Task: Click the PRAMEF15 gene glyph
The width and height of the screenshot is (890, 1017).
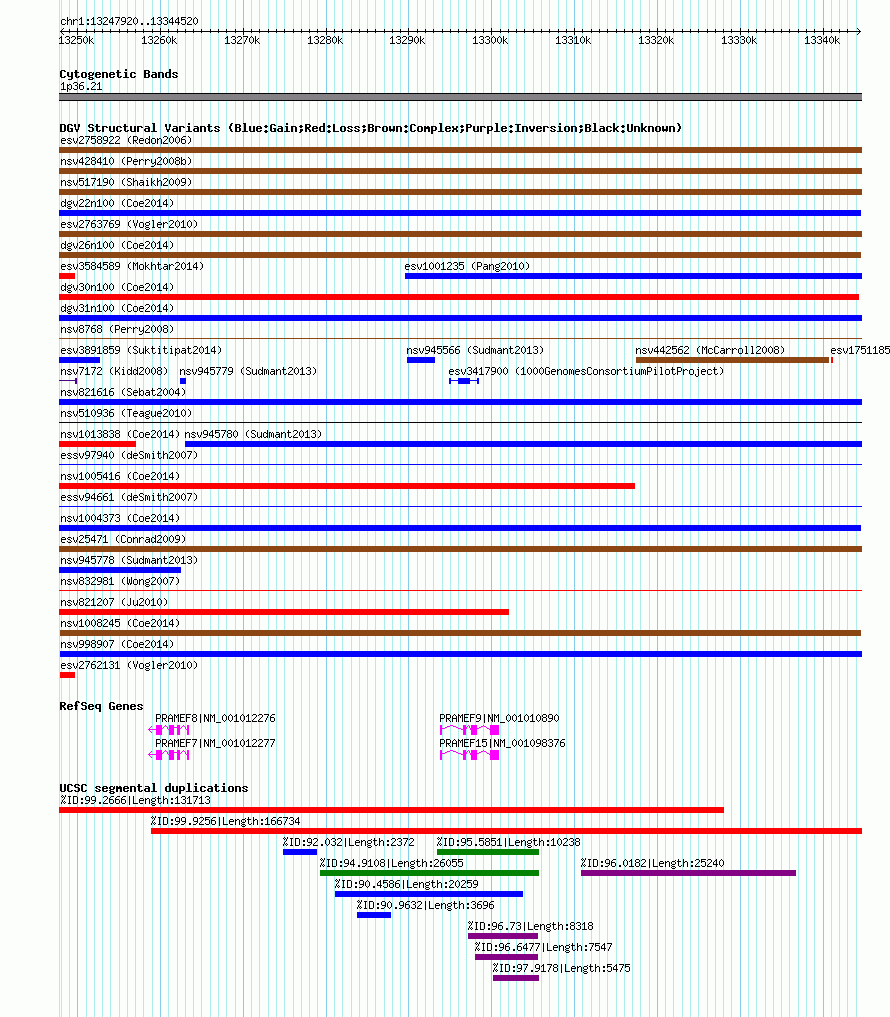Action: click(x=470, y=754)
